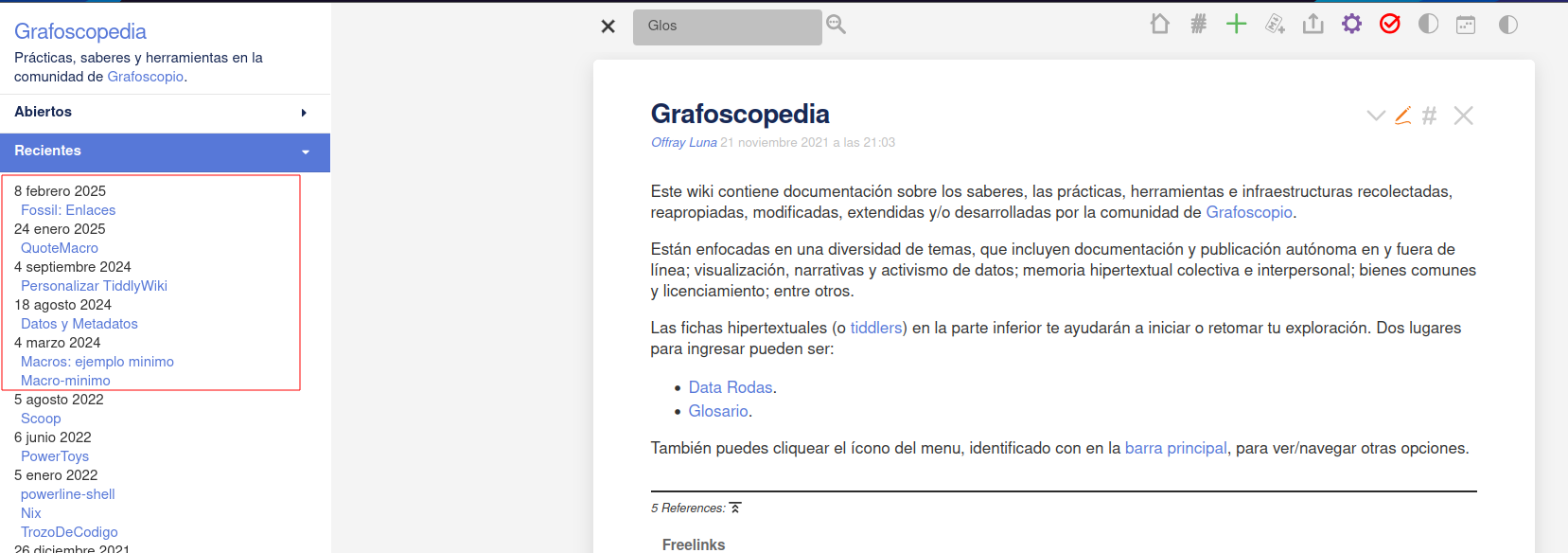1568x553 pixels.
Task: Open TrozoDeCodigo recent entry
Action: point(69,532)
